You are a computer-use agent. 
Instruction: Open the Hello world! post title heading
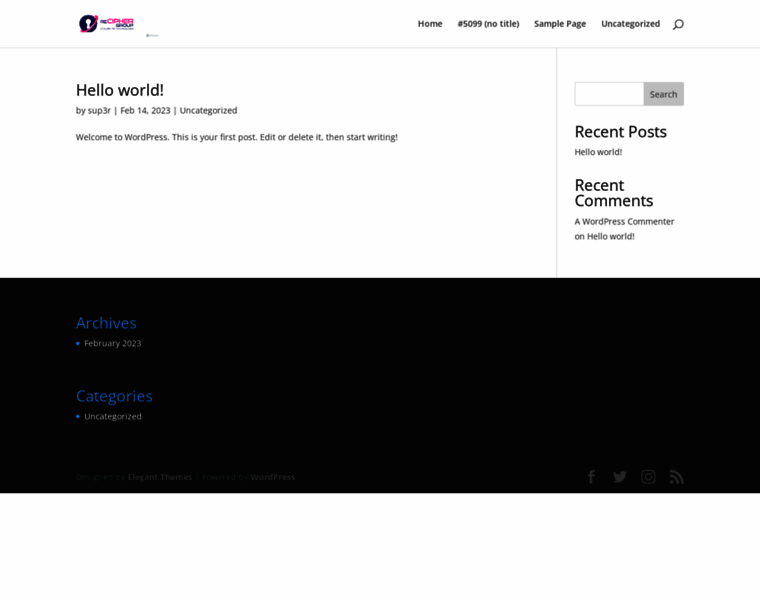(119, 90)
